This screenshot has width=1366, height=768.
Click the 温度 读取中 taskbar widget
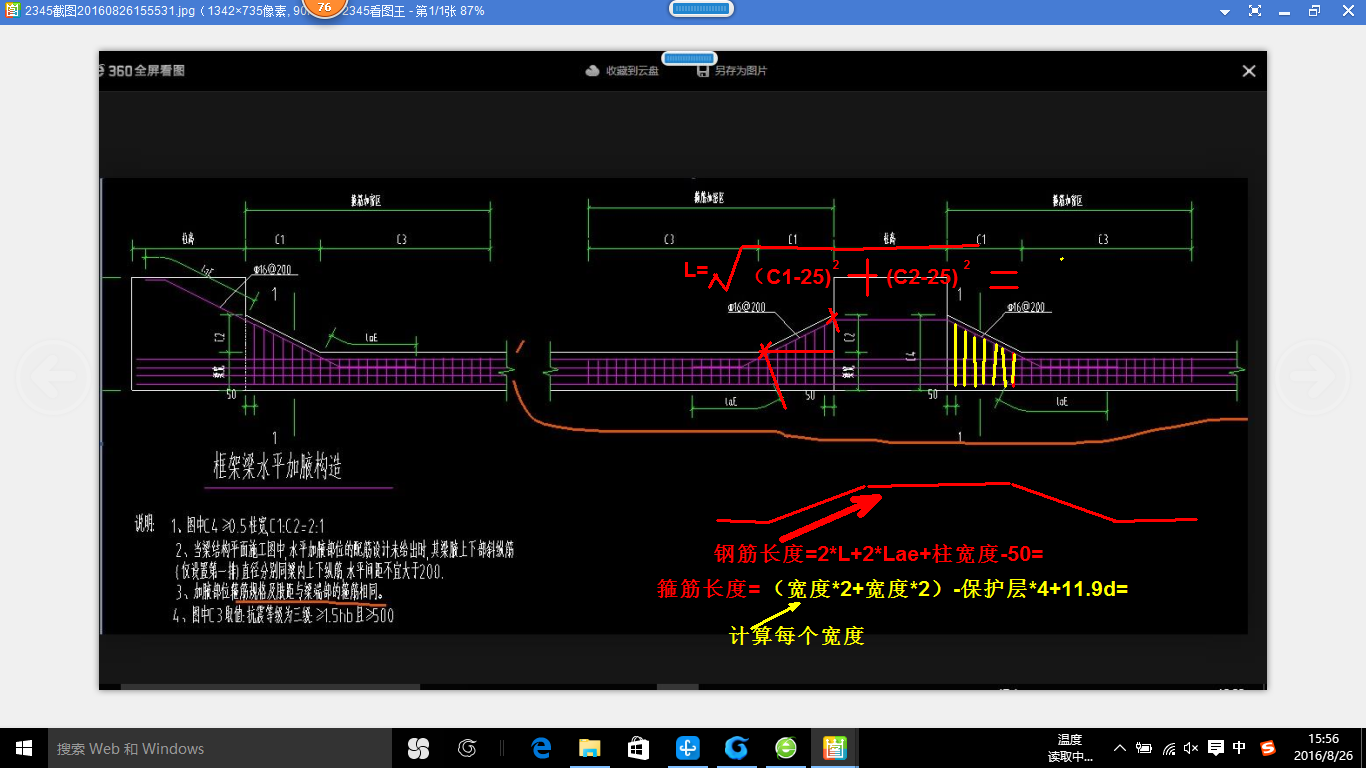pos(1069,748)
